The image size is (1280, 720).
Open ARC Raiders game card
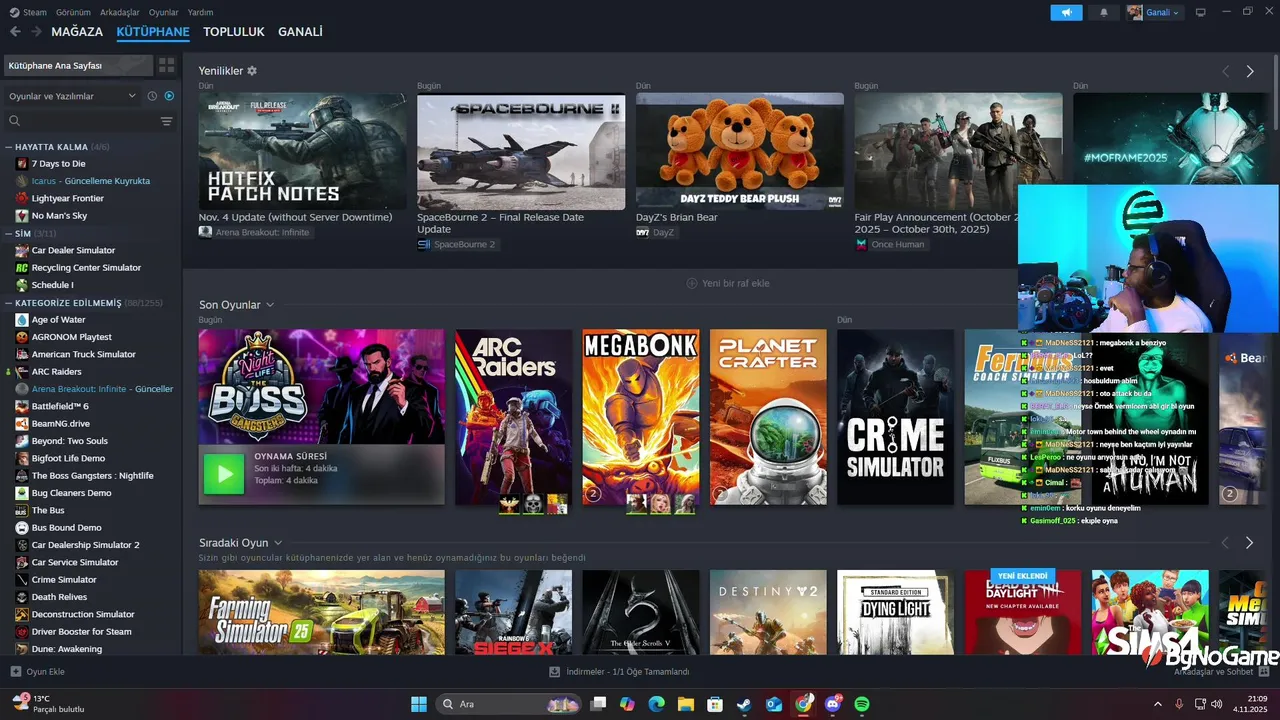pos(513,417)
